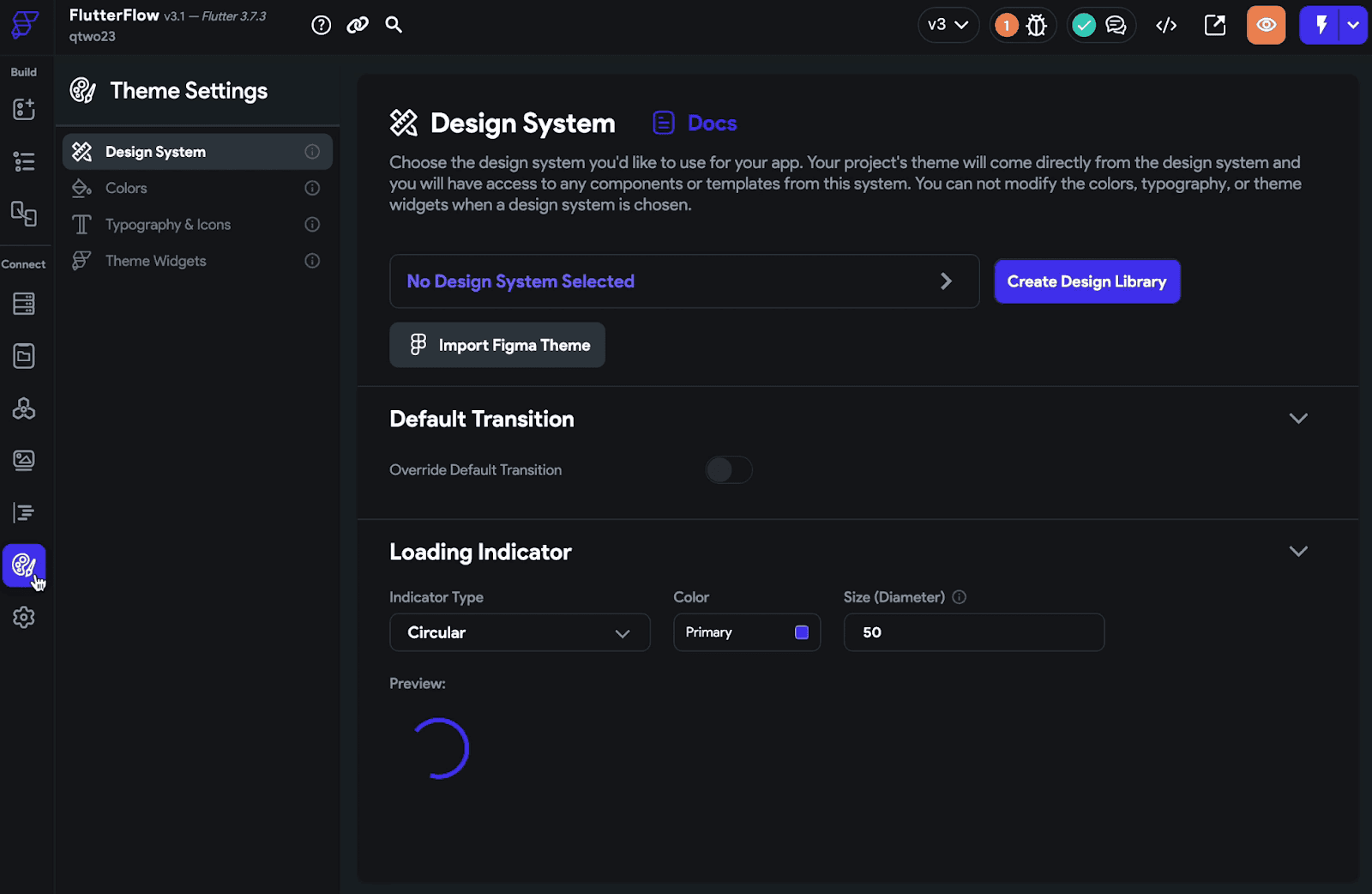Screen dimensions: 1372x894
Task: Run test mode lightning bolt button
Action: pyautogui.click(x=1321, y=25)
